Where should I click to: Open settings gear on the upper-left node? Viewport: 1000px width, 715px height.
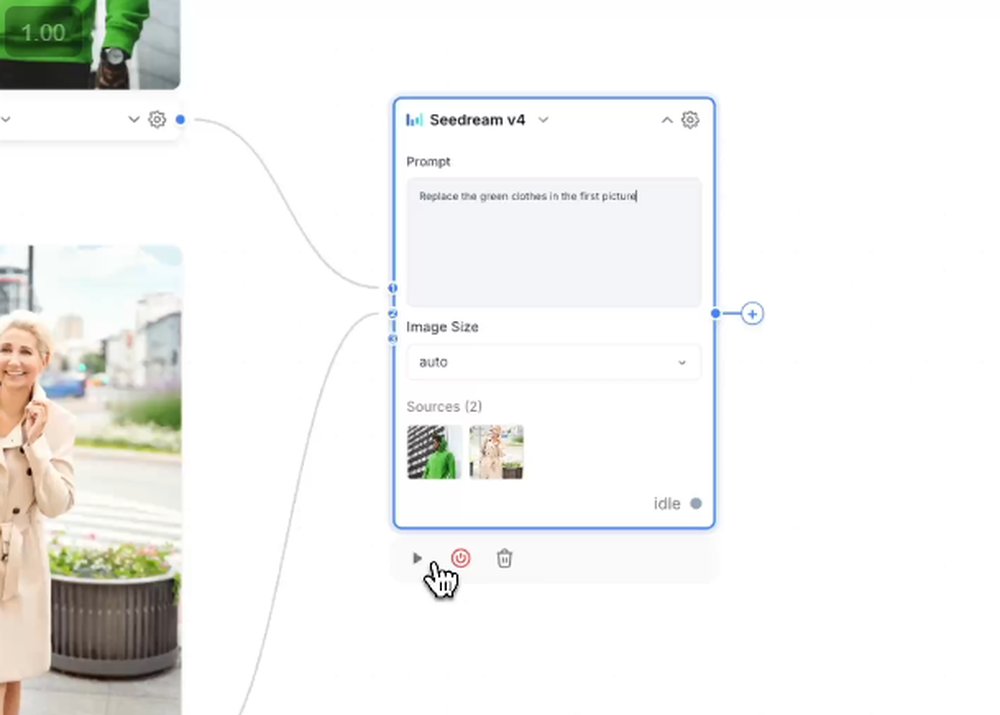pos(156,119)
